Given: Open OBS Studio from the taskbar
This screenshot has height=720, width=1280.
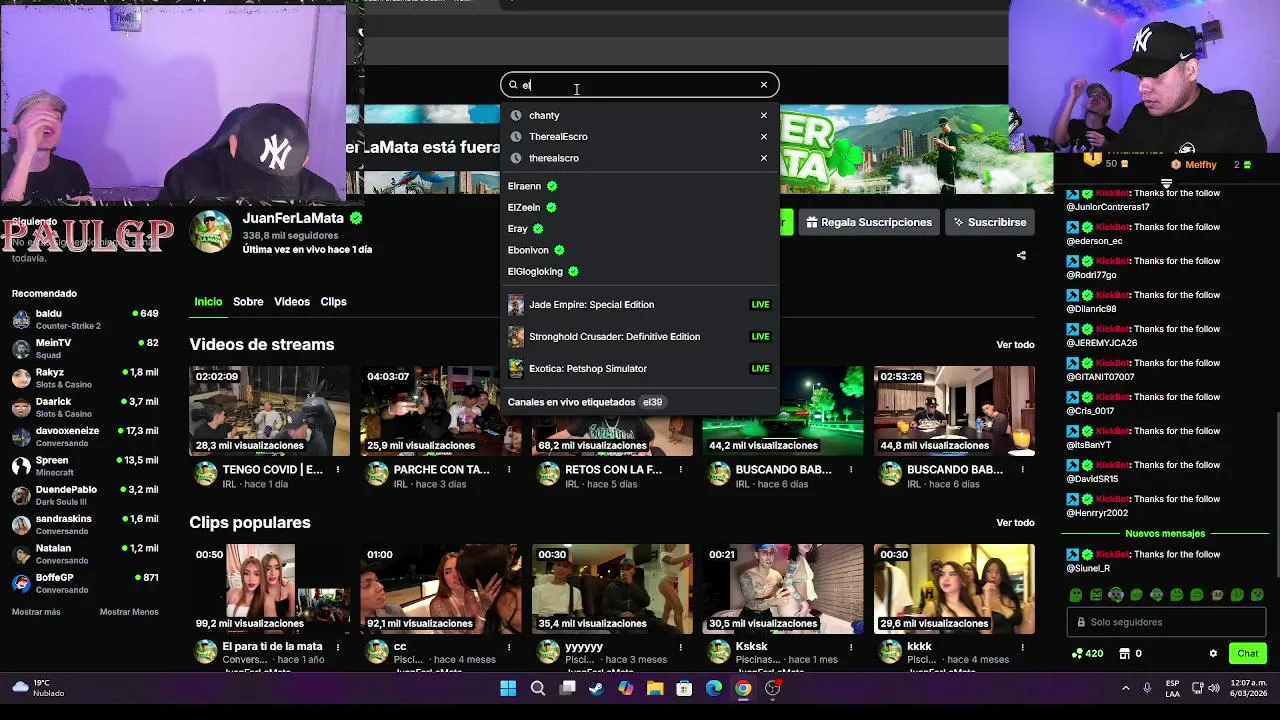Looking at the screenshot, I should [x=773, y=688].
